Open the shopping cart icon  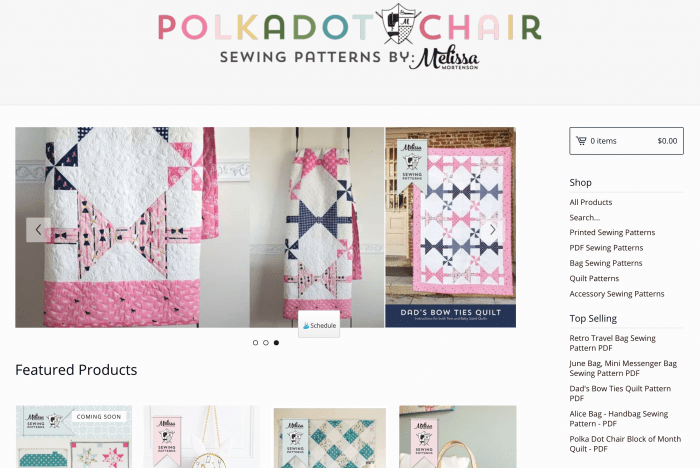coord(581,141)
